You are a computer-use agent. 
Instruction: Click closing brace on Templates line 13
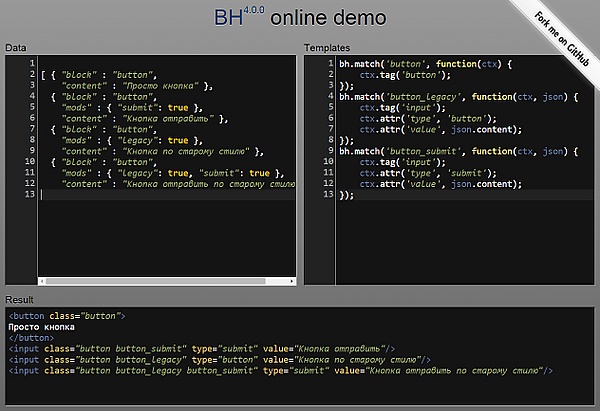click(x=347, y=195)
